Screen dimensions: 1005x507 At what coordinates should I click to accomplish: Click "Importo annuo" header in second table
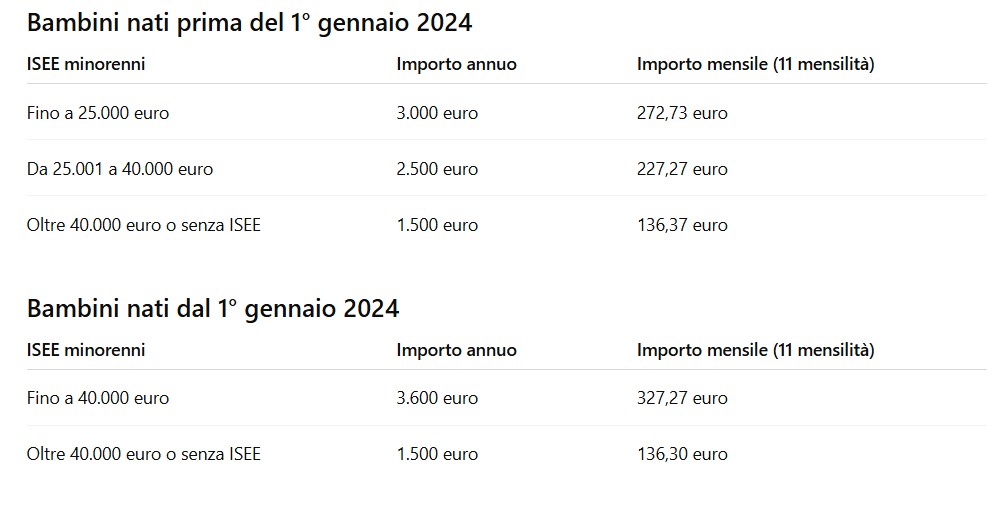point(456,350)
